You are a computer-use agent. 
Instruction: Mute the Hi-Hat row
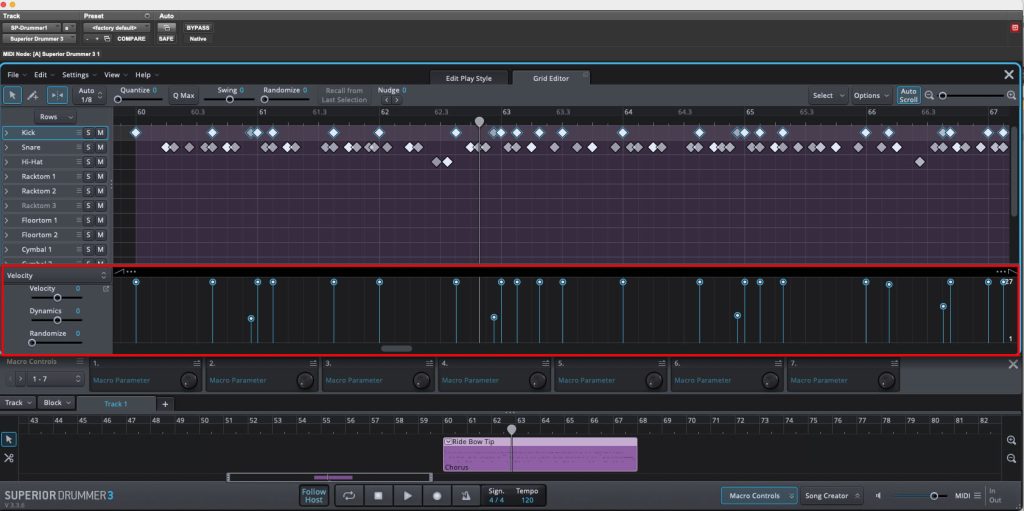click(101, 161)
